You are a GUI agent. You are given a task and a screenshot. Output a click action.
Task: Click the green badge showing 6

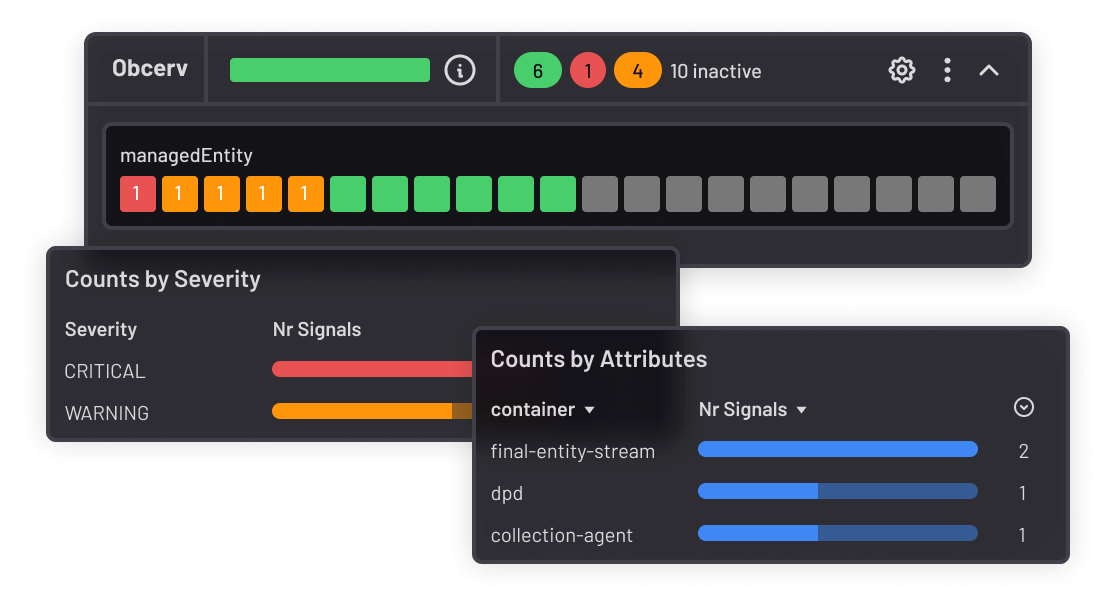pyautogui.click(x=537, y=71)
